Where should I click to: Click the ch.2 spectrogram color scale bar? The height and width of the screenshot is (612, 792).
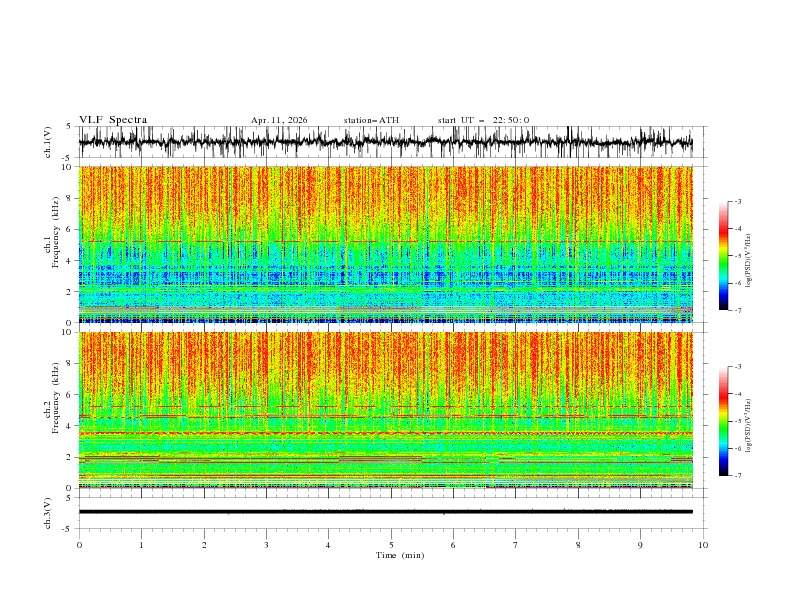[x=723, y=421]
